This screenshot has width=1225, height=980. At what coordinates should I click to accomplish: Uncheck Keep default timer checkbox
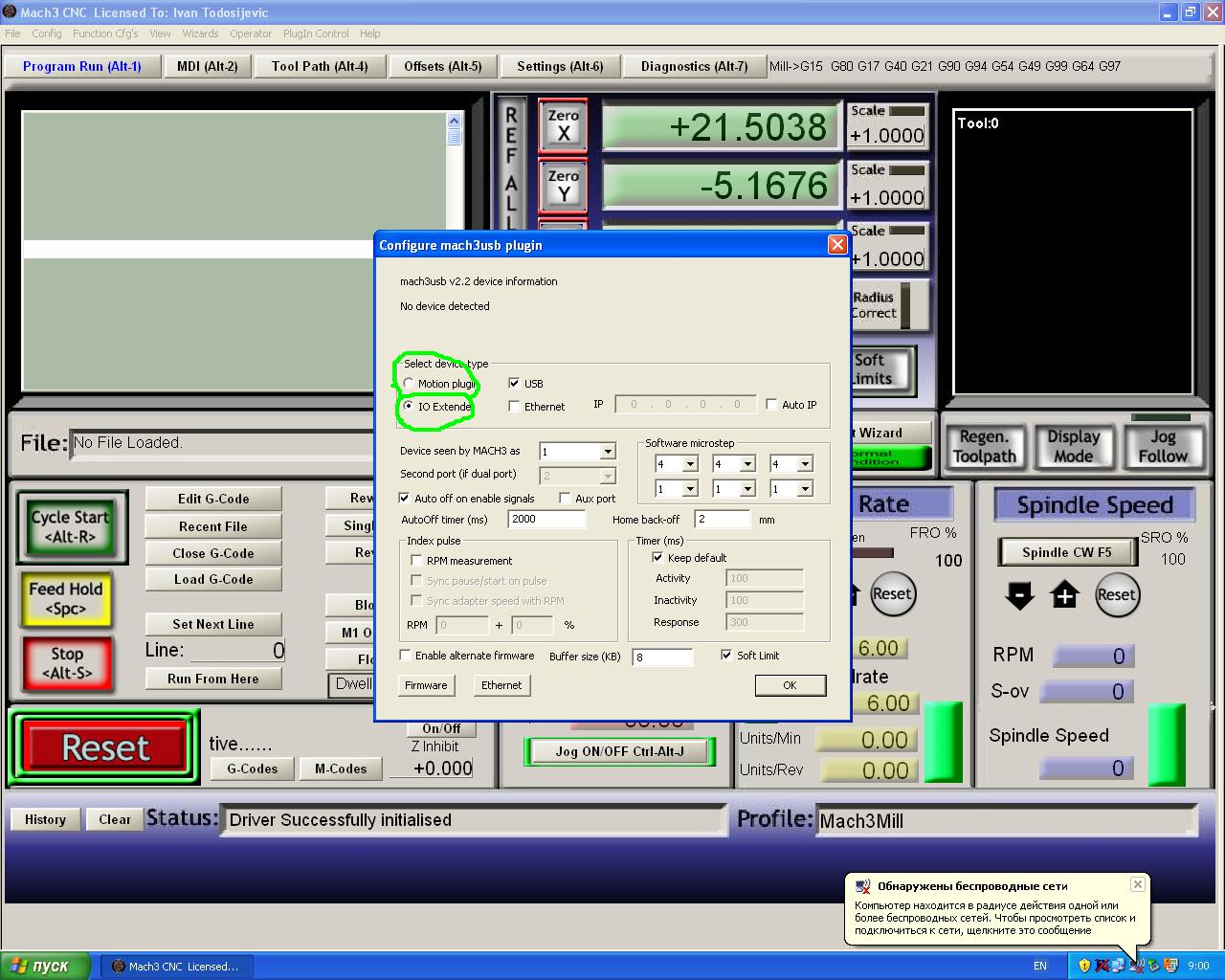657,557
